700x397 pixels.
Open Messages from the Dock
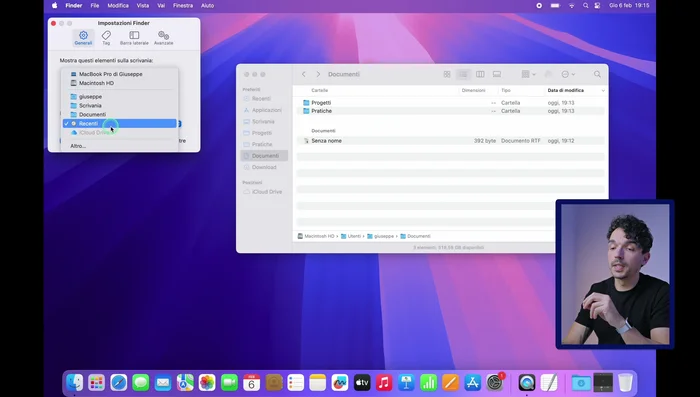[x=141, y=383]
